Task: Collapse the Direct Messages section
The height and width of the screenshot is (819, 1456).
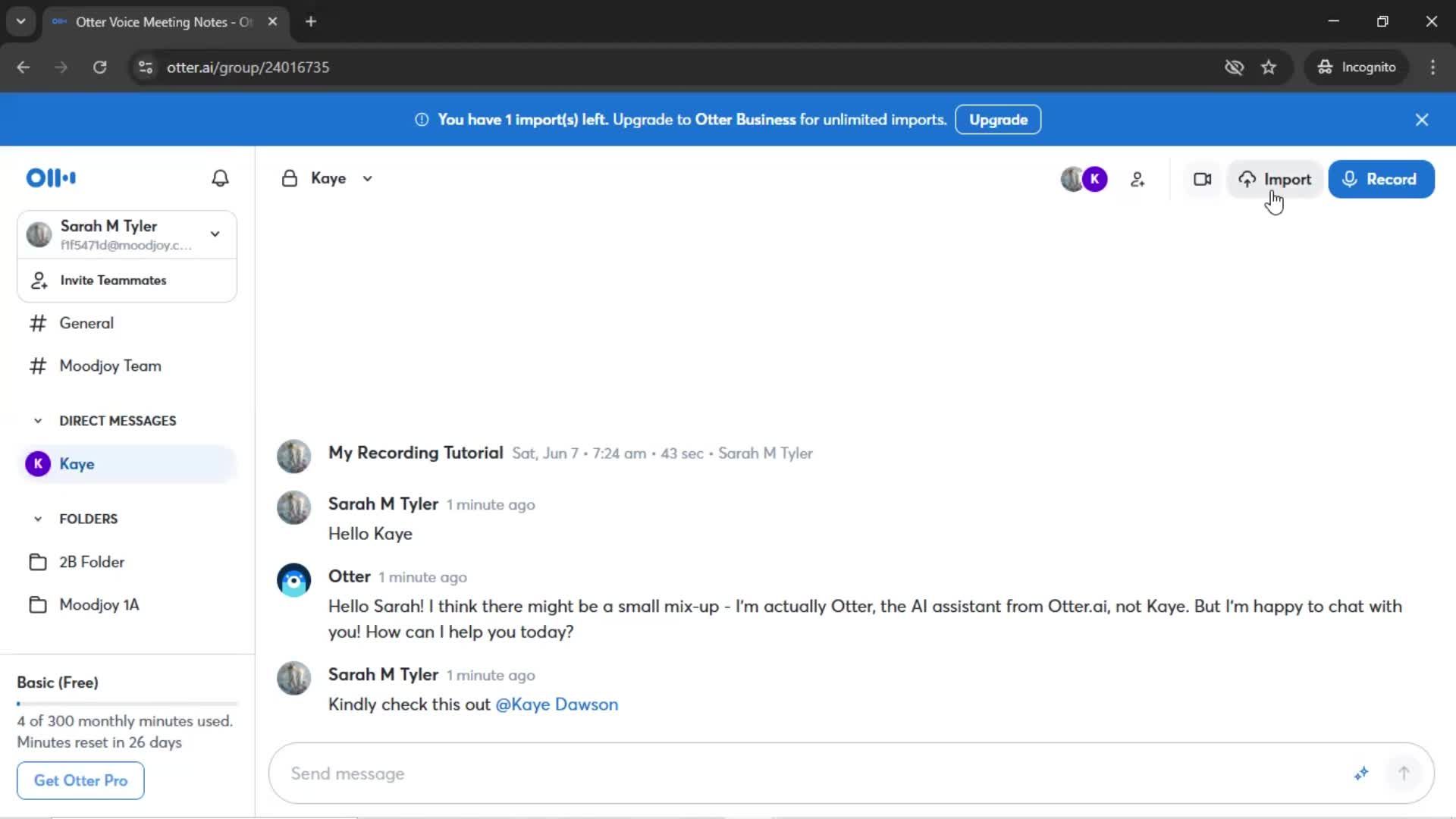Action: pyautogui.click(x=38, y=421)
